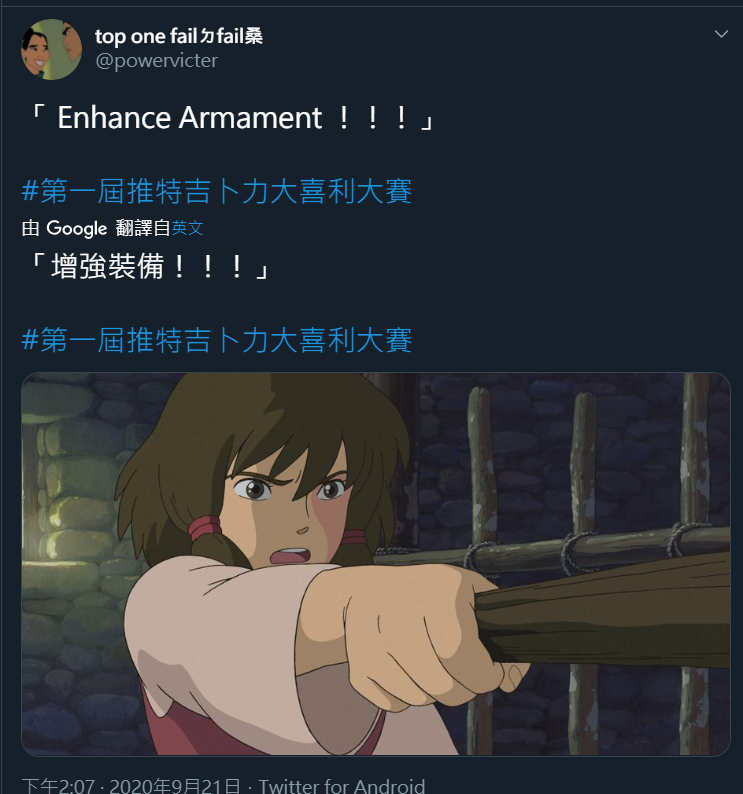The width and height of the screenshot is (743, 794).
Task: Select the original Enhance Armament tweet text
Action: tap(231, 118)
